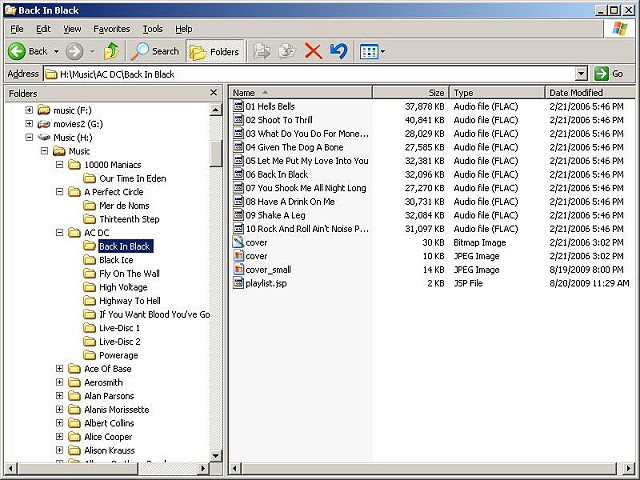The height and width of the screenshot is (480, 640).
Task: Click the title bar folder icon
Action: [x=10, y=10]
